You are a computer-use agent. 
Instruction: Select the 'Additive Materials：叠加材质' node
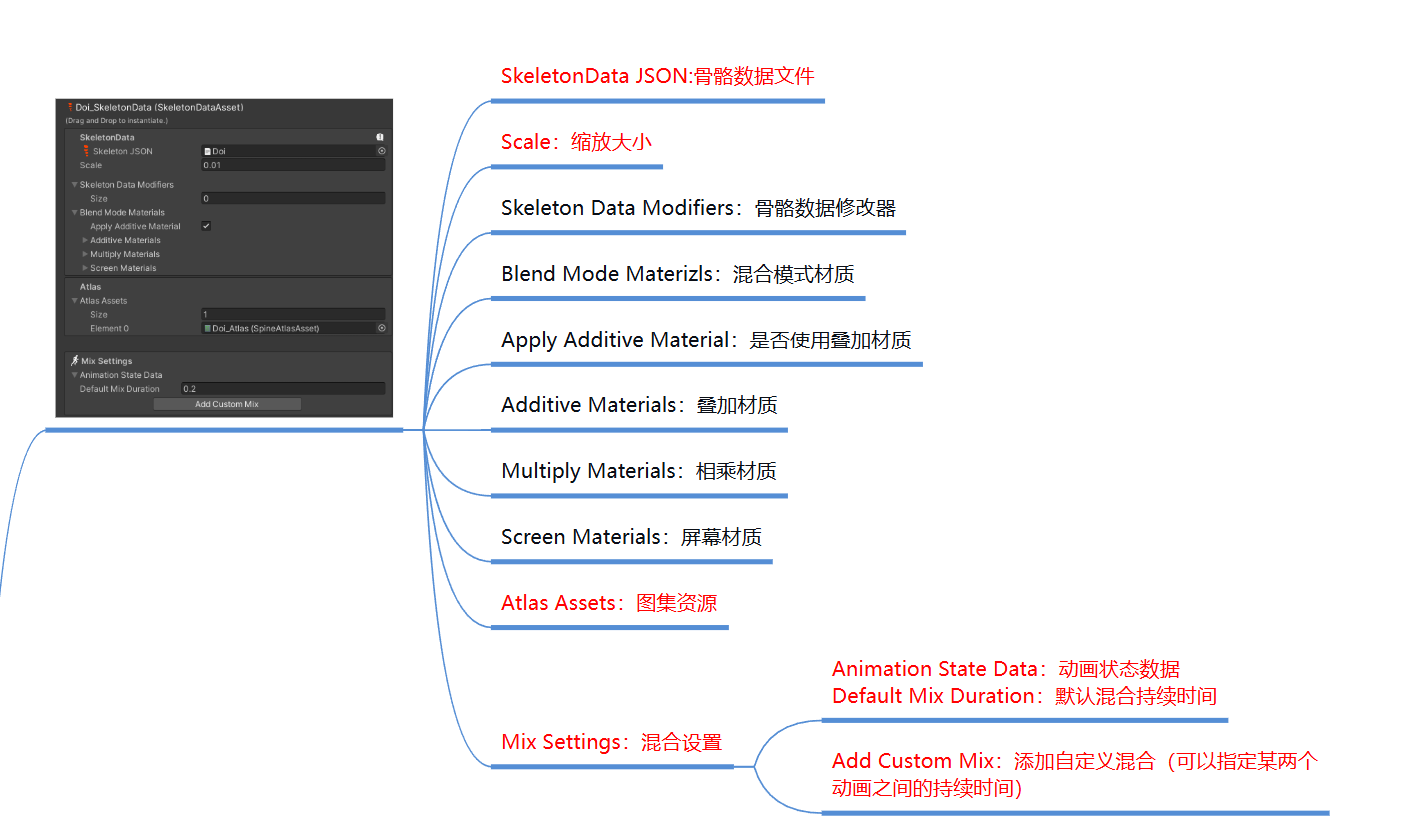[639, 405]
